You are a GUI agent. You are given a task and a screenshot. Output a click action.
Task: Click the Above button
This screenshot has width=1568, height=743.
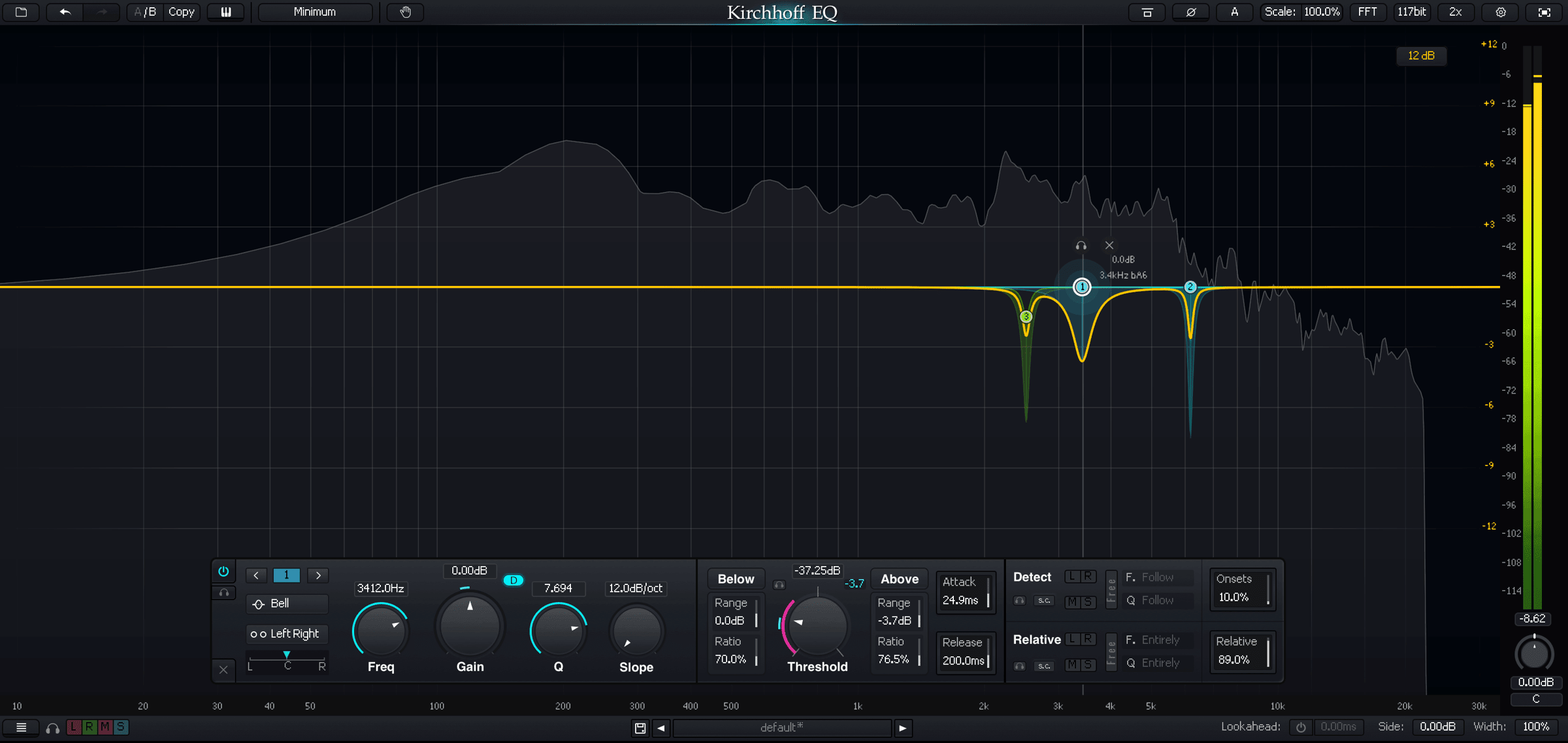tap(900, 579)
